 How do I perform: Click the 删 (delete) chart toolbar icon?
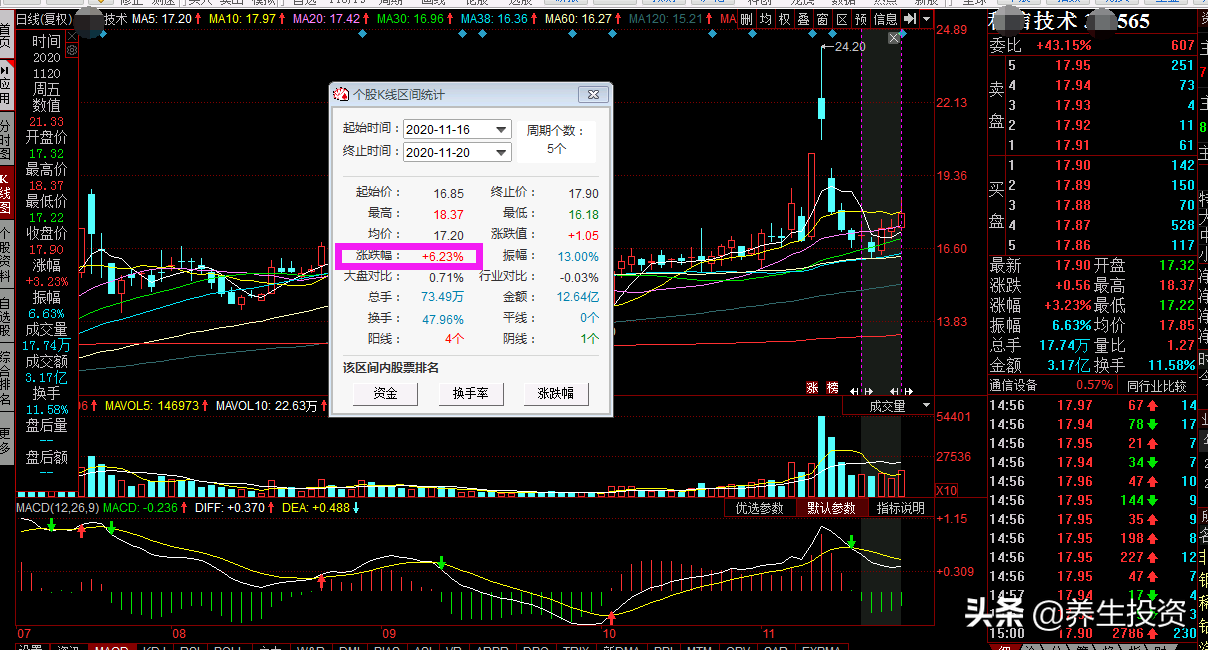coord(747,19)
